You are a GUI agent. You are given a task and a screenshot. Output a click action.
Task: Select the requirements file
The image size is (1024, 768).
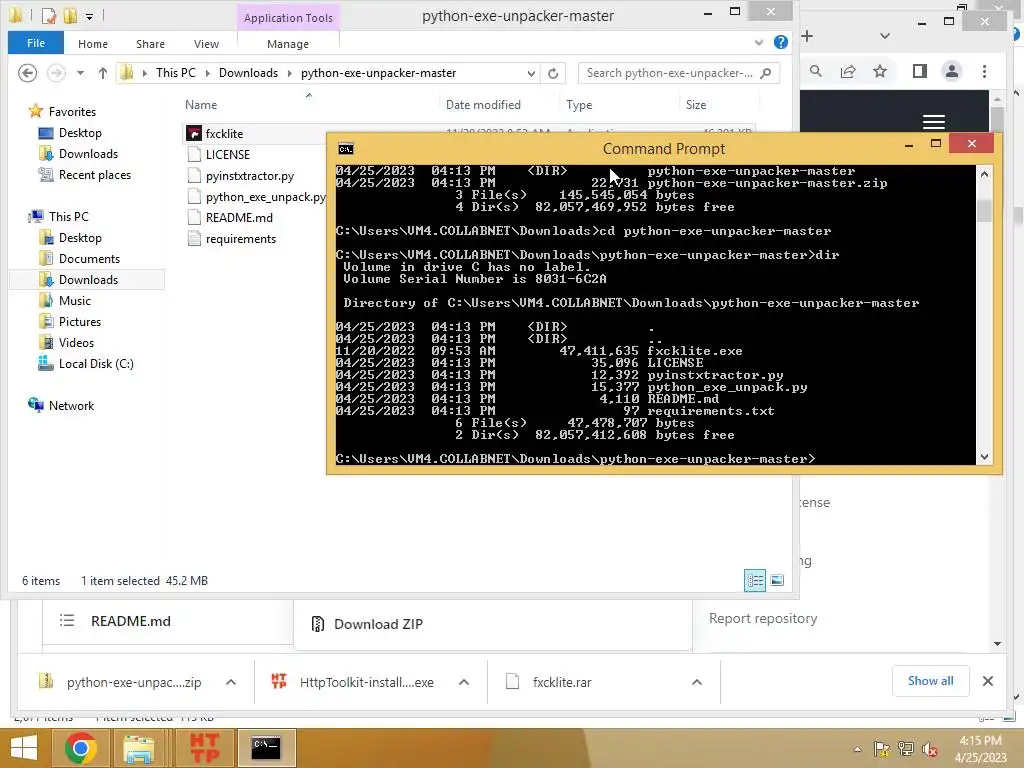pos(240,238)
